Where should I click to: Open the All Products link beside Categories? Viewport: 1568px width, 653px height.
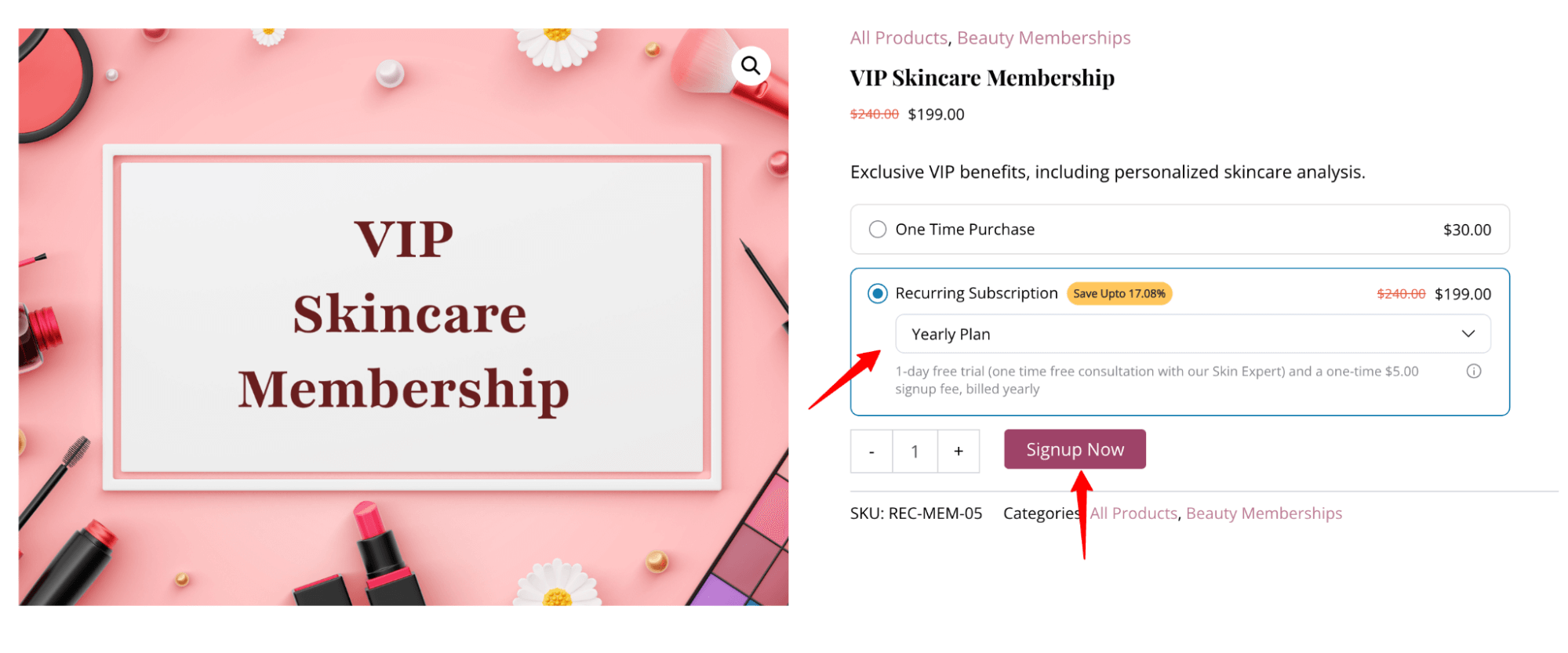[1133, 513]
